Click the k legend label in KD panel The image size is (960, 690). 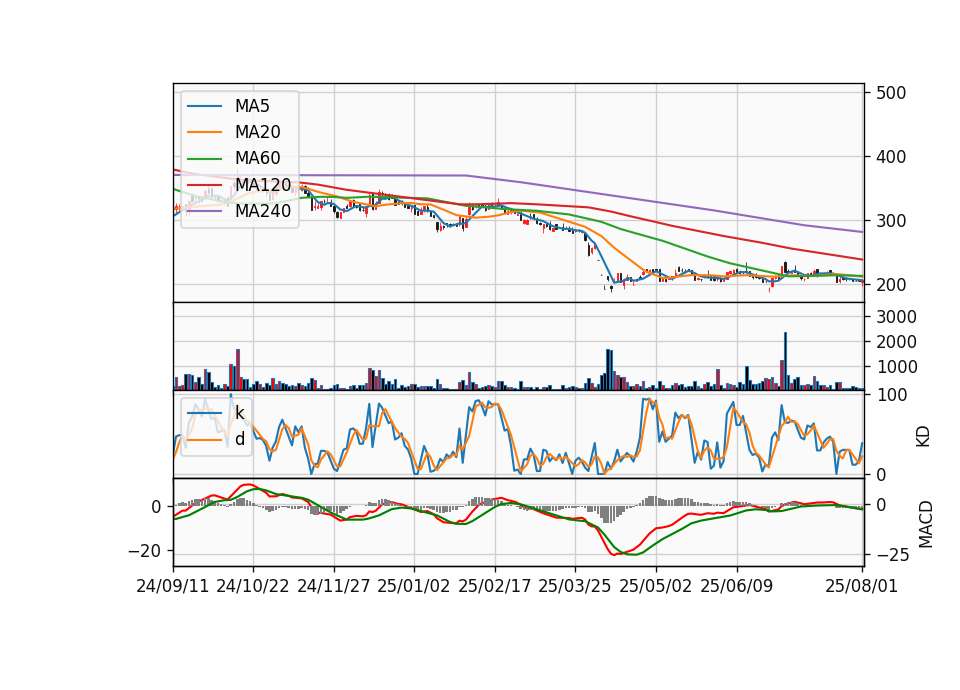coord(239,413)
